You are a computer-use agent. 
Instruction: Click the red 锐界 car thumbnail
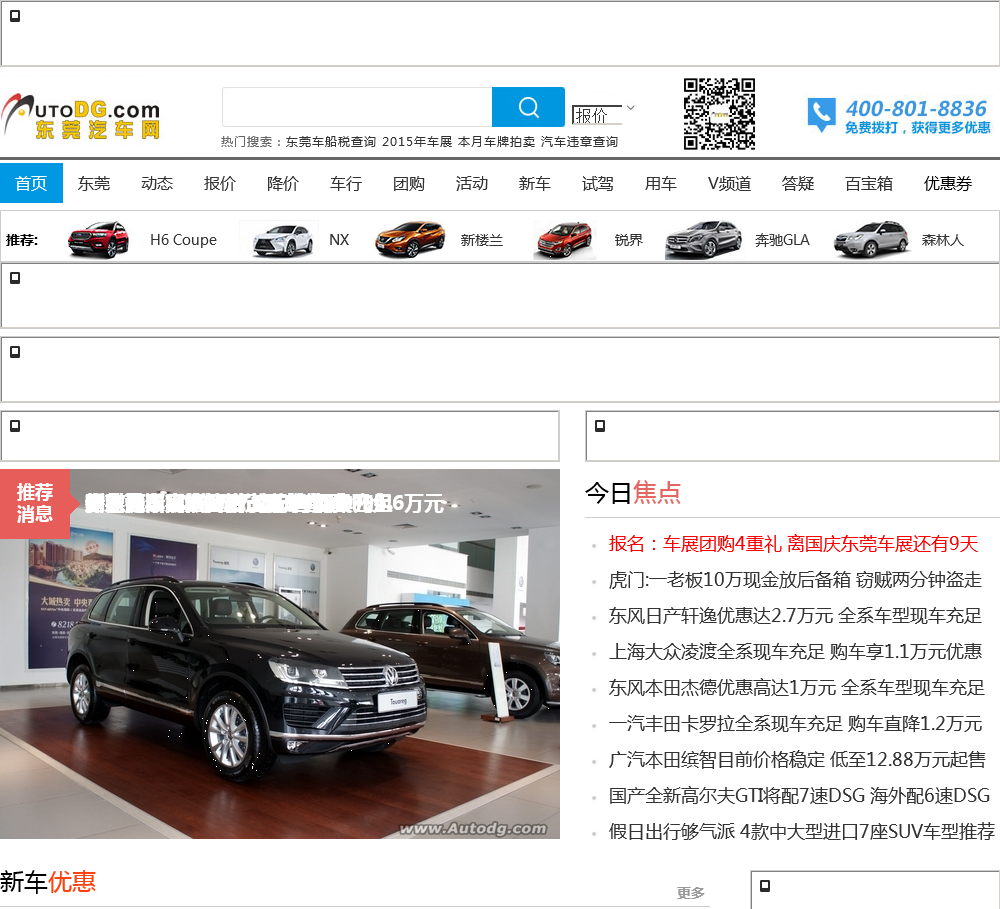point(564,239)
